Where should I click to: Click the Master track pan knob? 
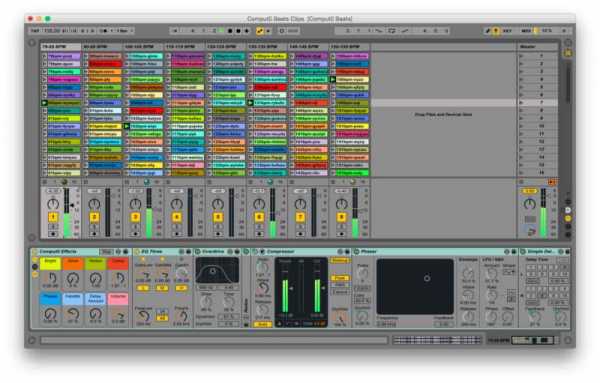click(530, 204)
